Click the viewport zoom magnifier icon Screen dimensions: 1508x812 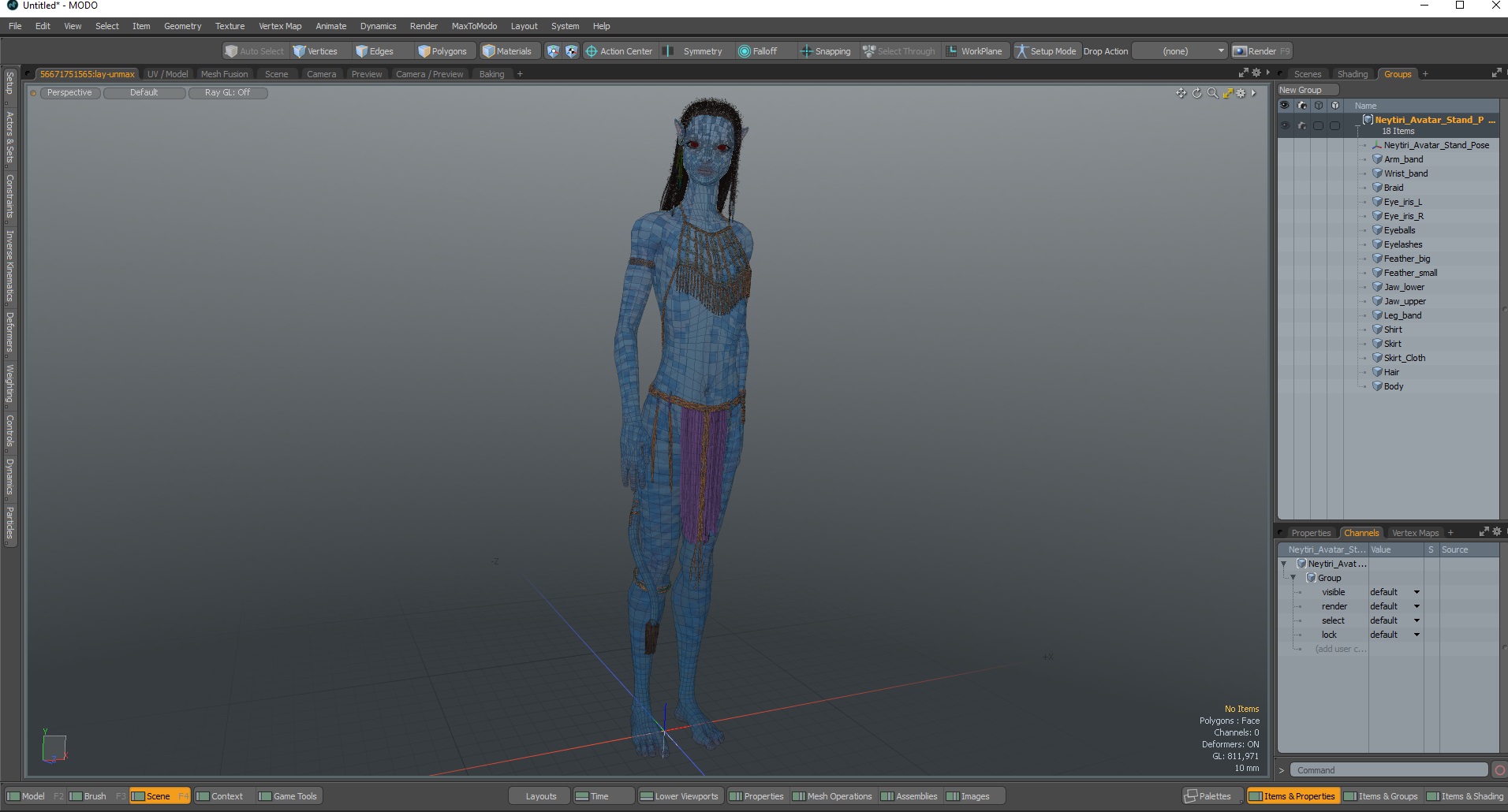[1212, 93]
